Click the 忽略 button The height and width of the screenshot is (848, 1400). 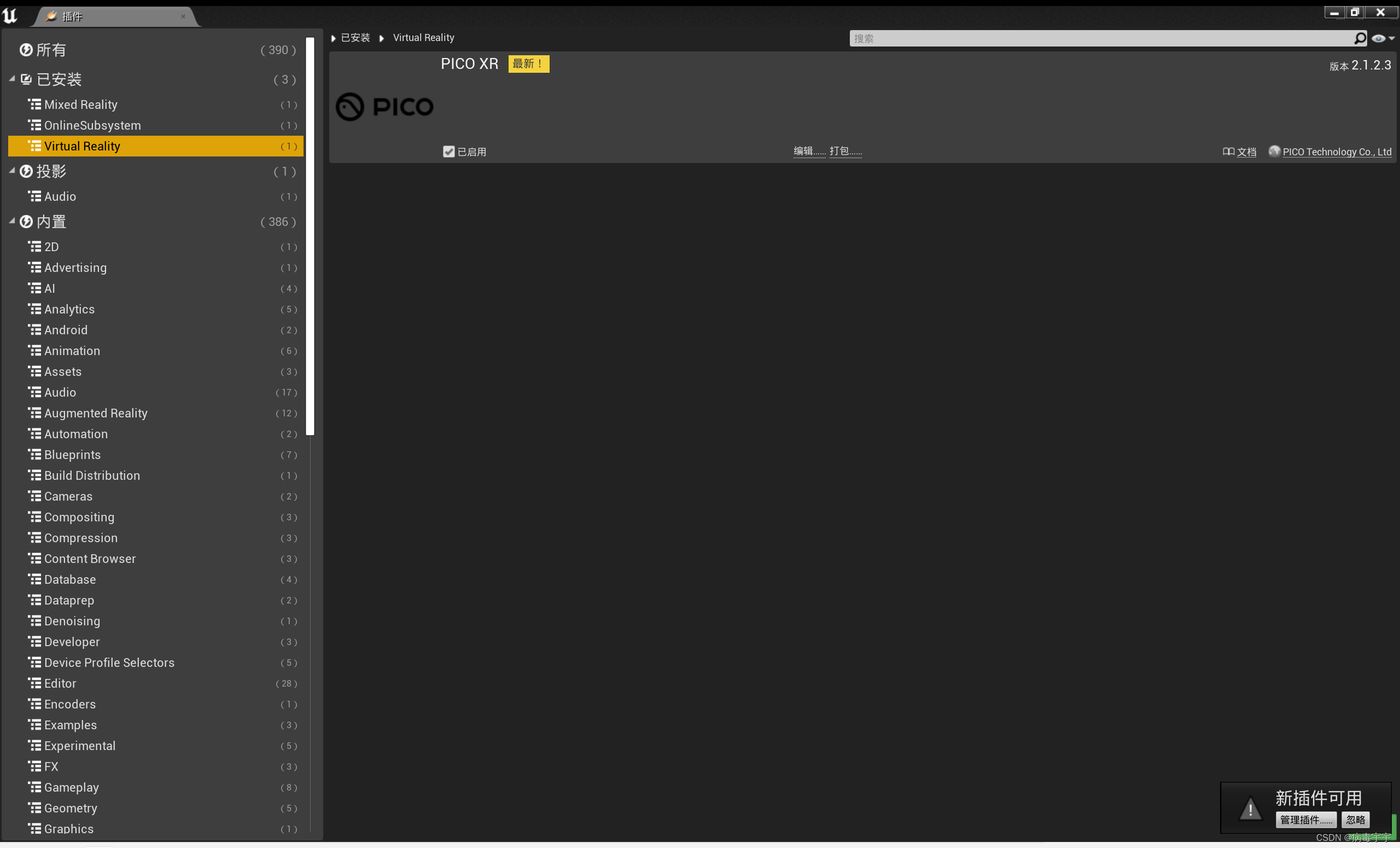click(x=1355, y=820)
